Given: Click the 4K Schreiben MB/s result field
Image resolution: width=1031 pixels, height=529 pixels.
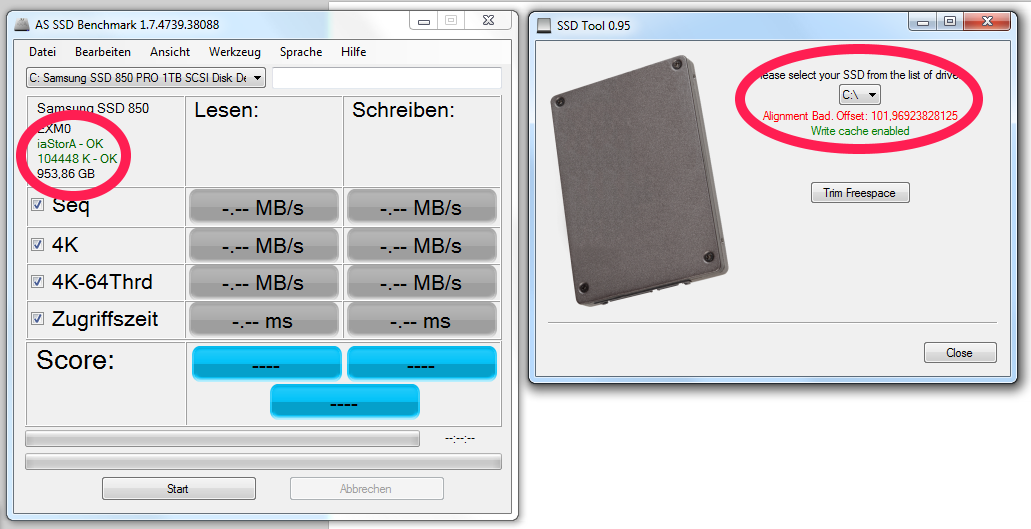Looking at the screenshot, I should (x=421, y=245).
